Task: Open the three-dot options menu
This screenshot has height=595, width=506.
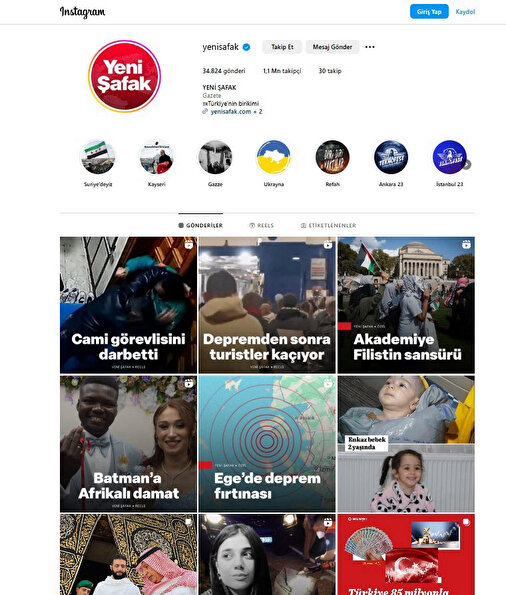Action: [370, 47]
